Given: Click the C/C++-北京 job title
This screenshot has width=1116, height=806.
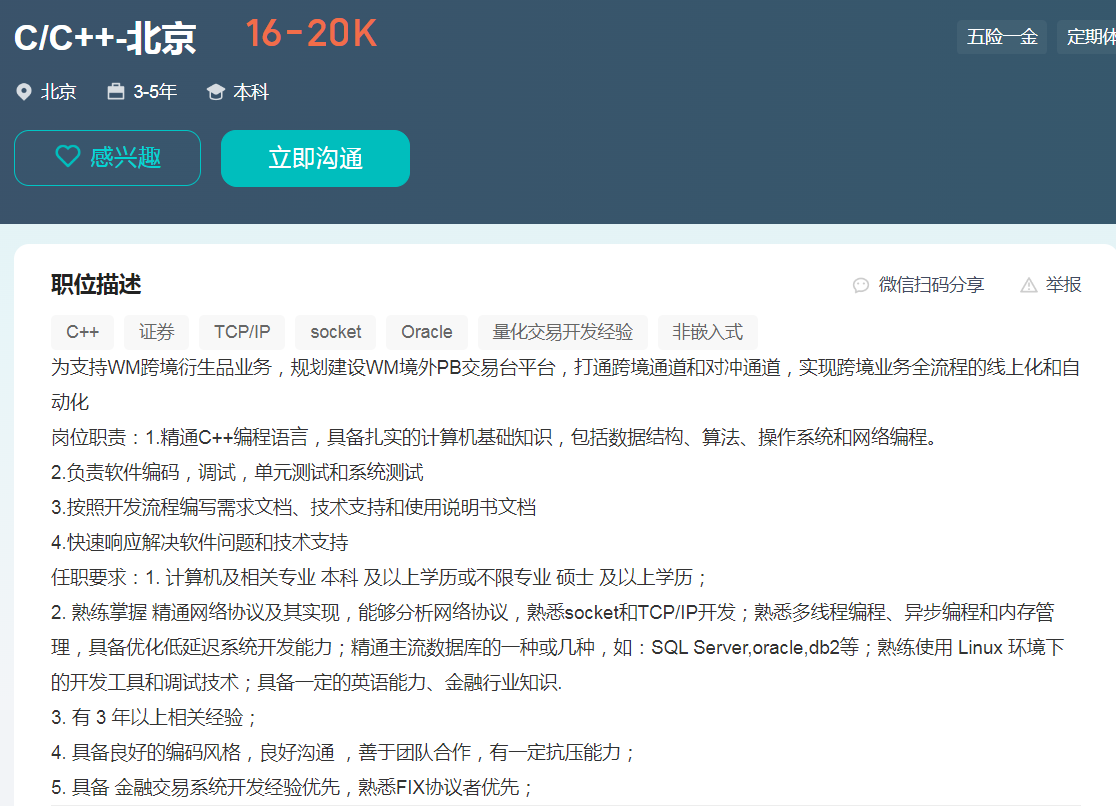Looking at the screenshot, I should tap(105, 38).
